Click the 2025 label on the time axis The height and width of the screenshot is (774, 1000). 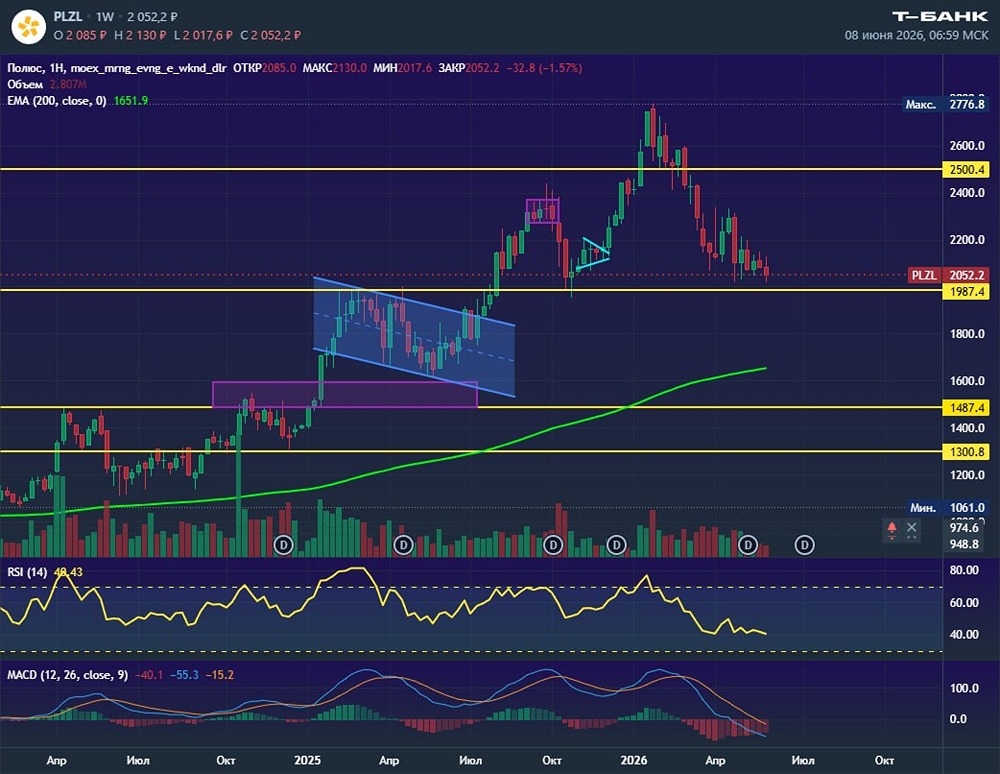tap(307, 760)
